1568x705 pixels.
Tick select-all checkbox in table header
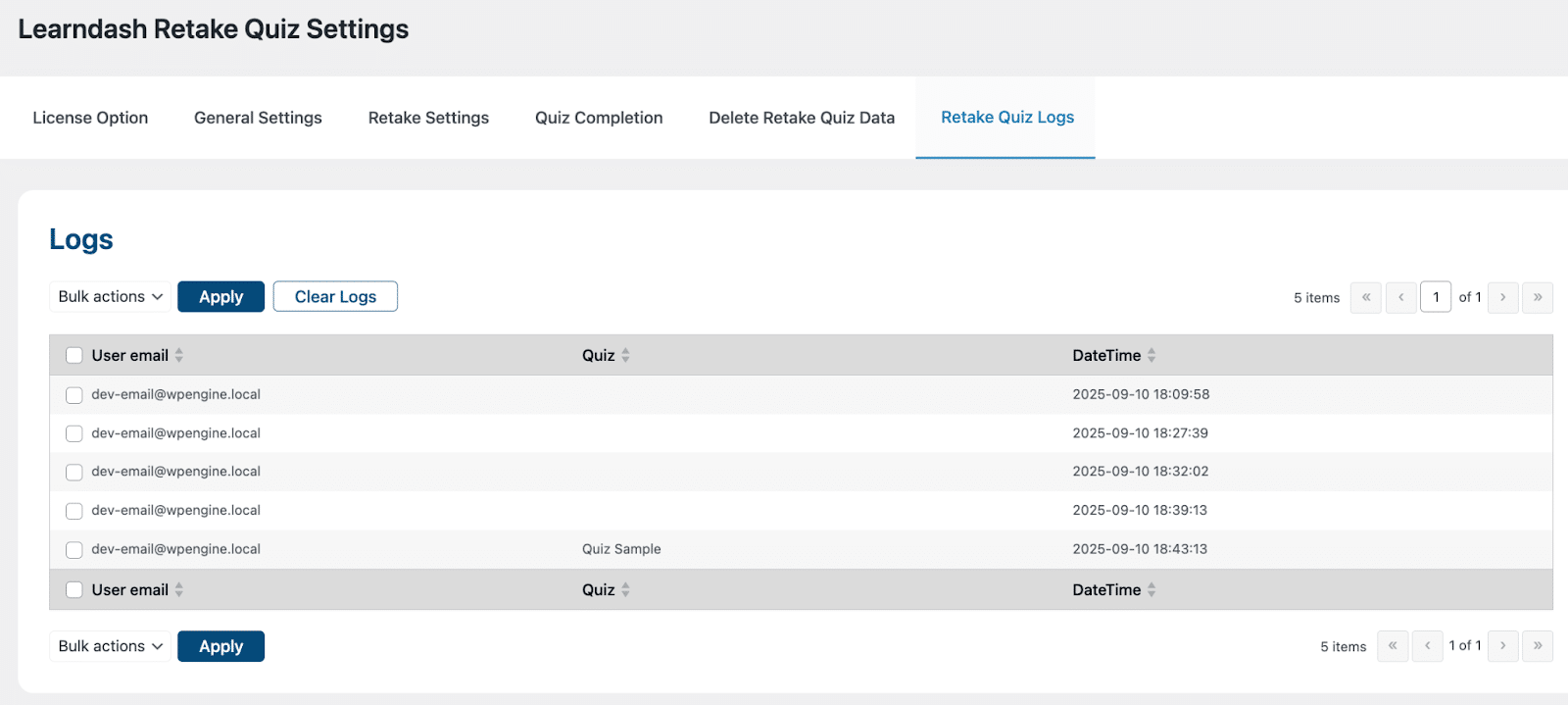[x=74, y=355]
